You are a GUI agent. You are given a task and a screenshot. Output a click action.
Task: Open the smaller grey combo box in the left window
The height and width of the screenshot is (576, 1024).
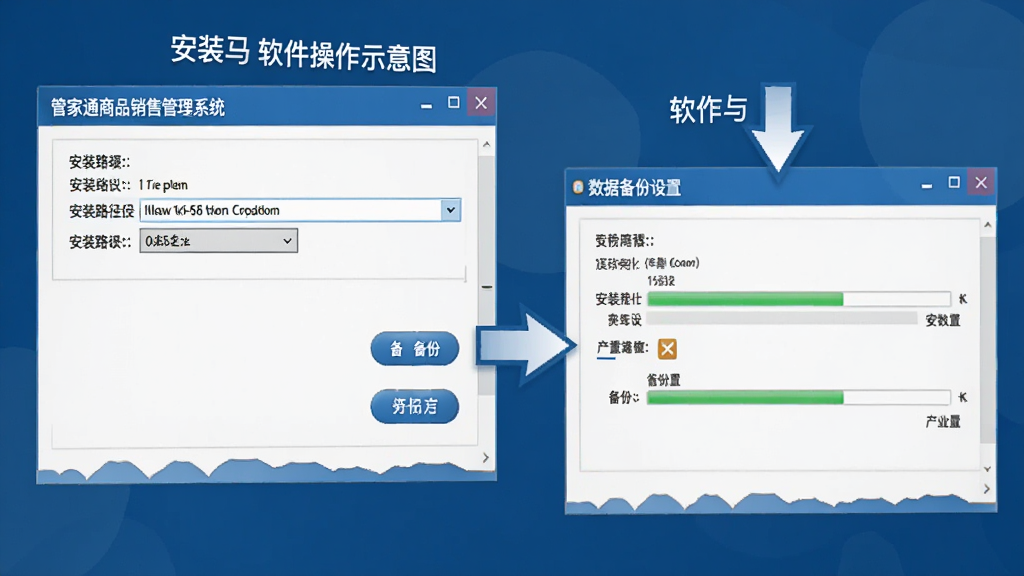(x=219, y=241)
